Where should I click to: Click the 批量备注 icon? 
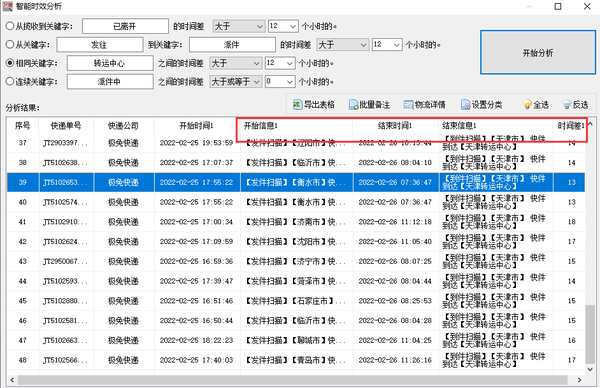[x=353, y=104]
